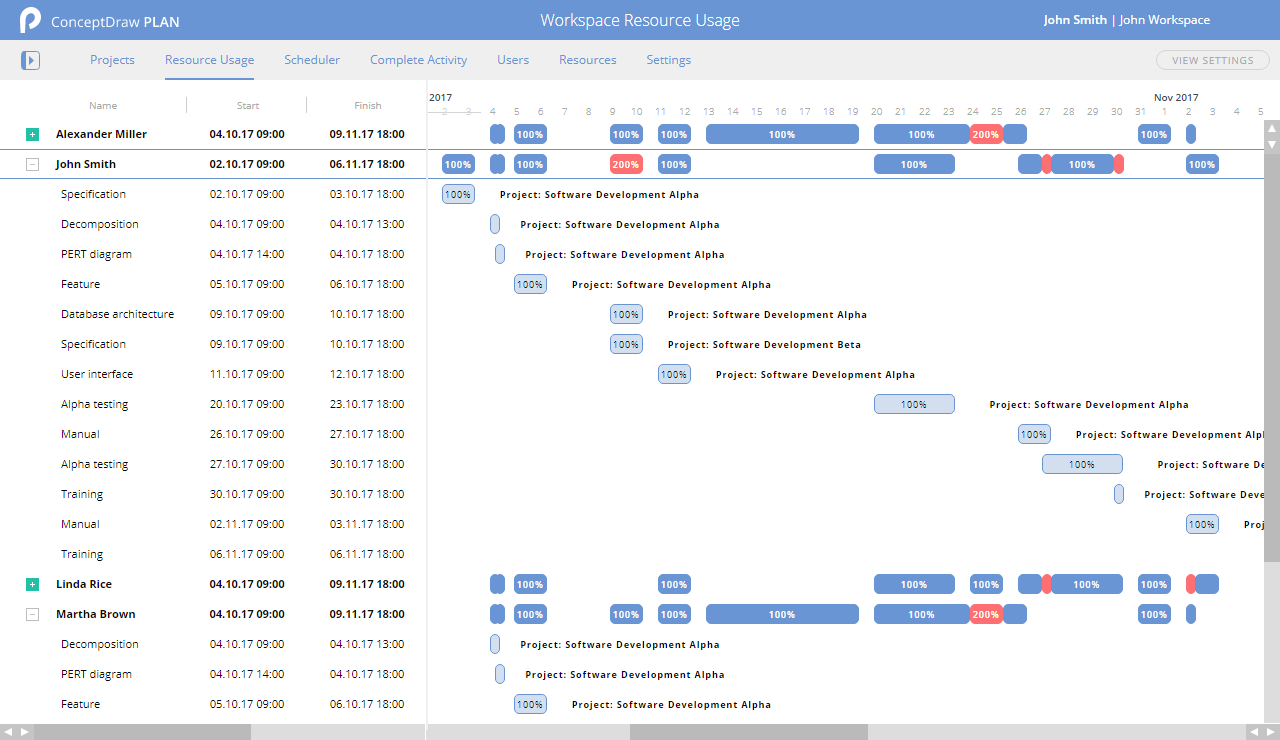Click the sidebar panel toggle icon

[30, 60]
